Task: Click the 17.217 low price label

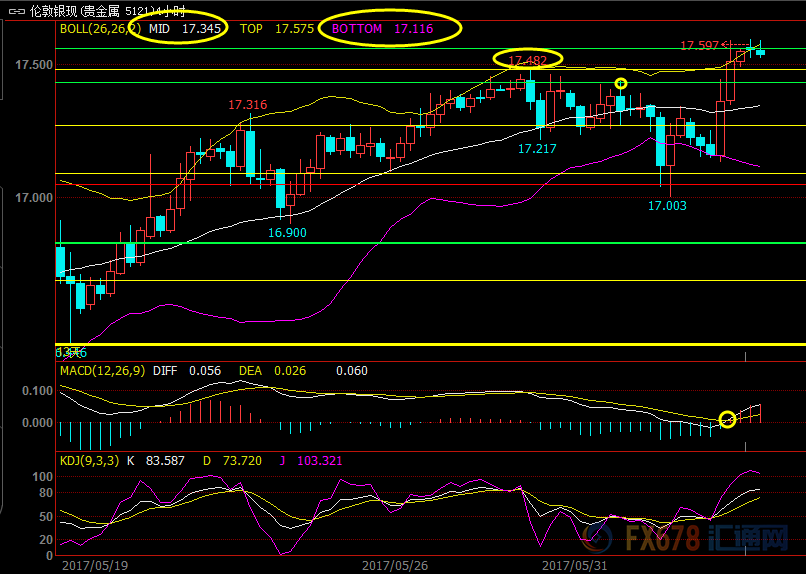Action: pos(537,149)
